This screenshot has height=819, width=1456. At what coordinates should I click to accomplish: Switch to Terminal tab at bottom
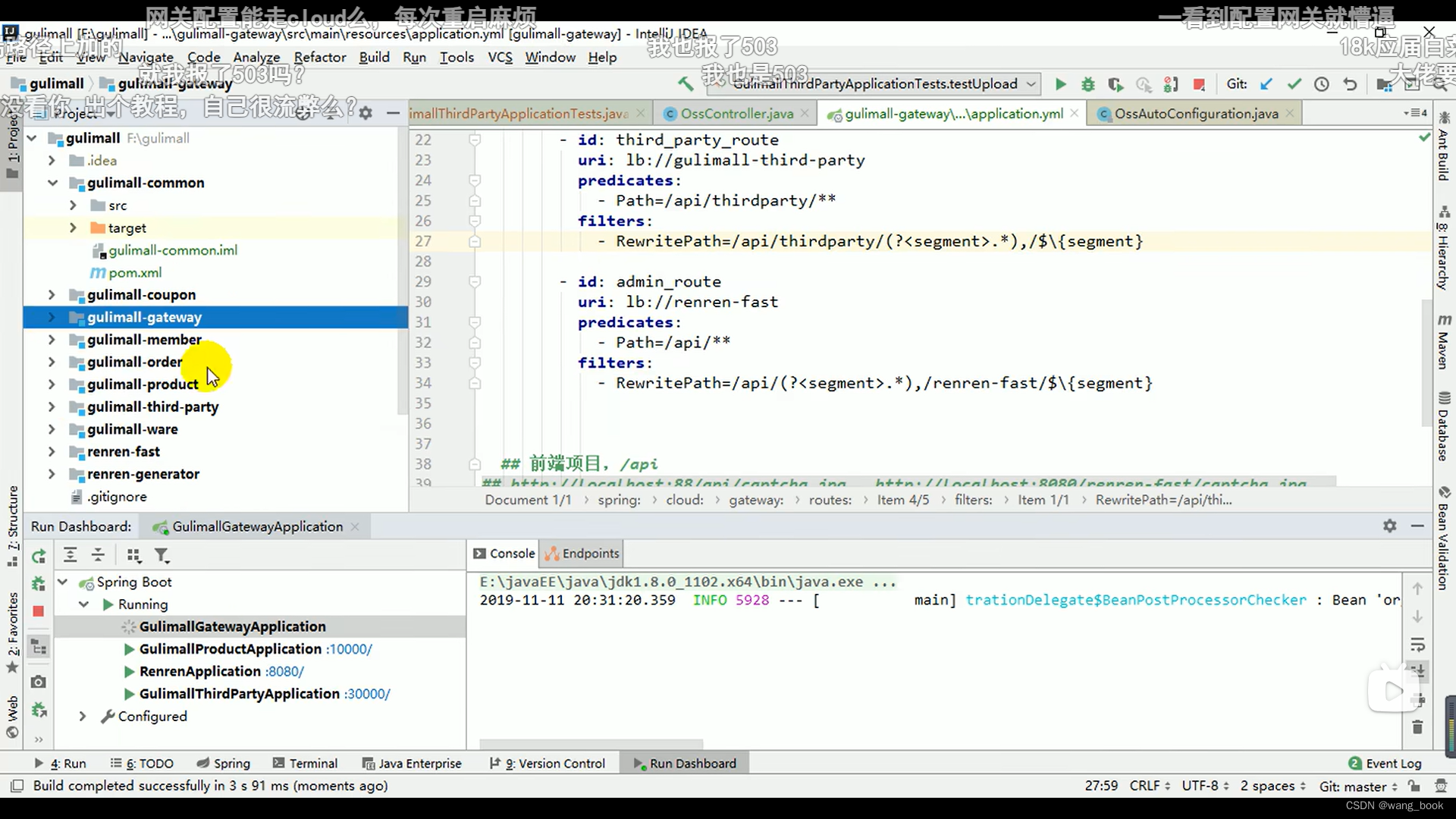pos(313,763)
